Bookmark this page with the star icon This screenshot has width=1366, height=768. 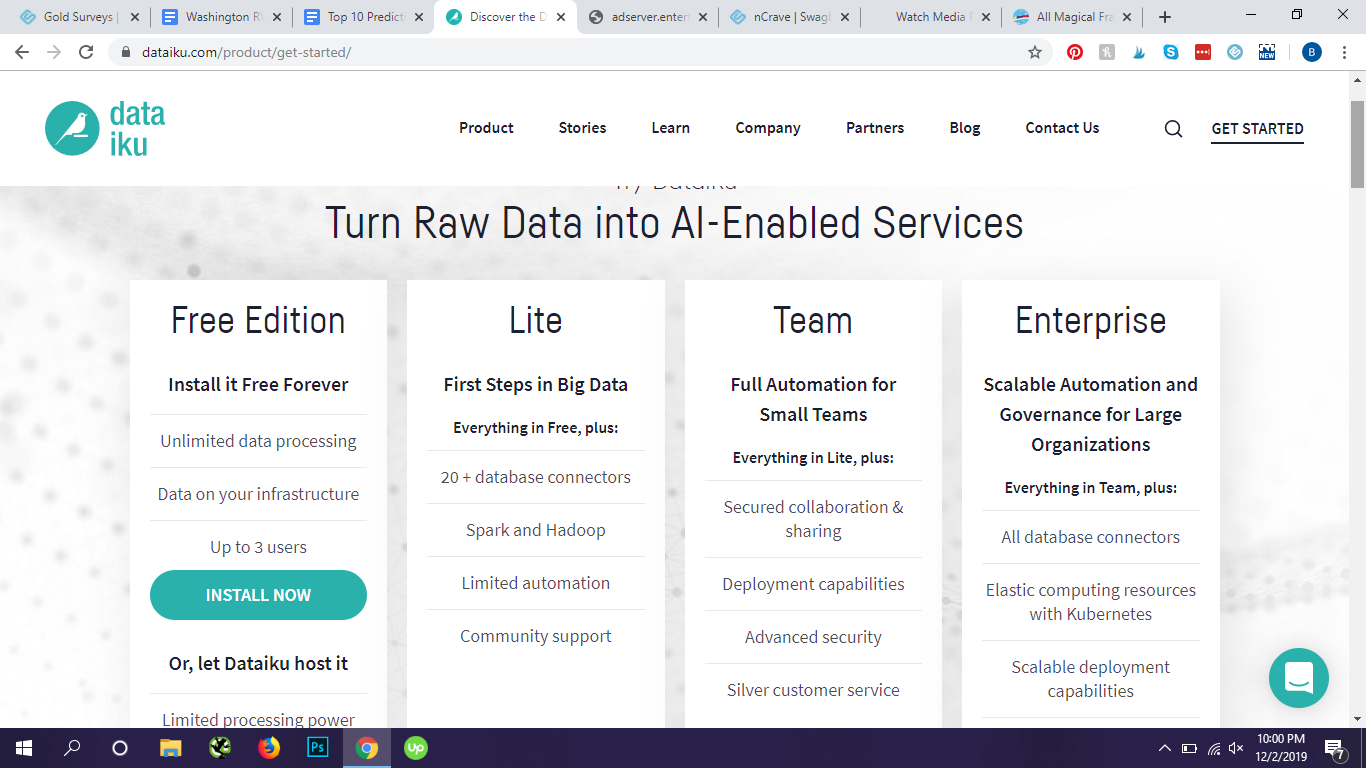pos(1035,52)
